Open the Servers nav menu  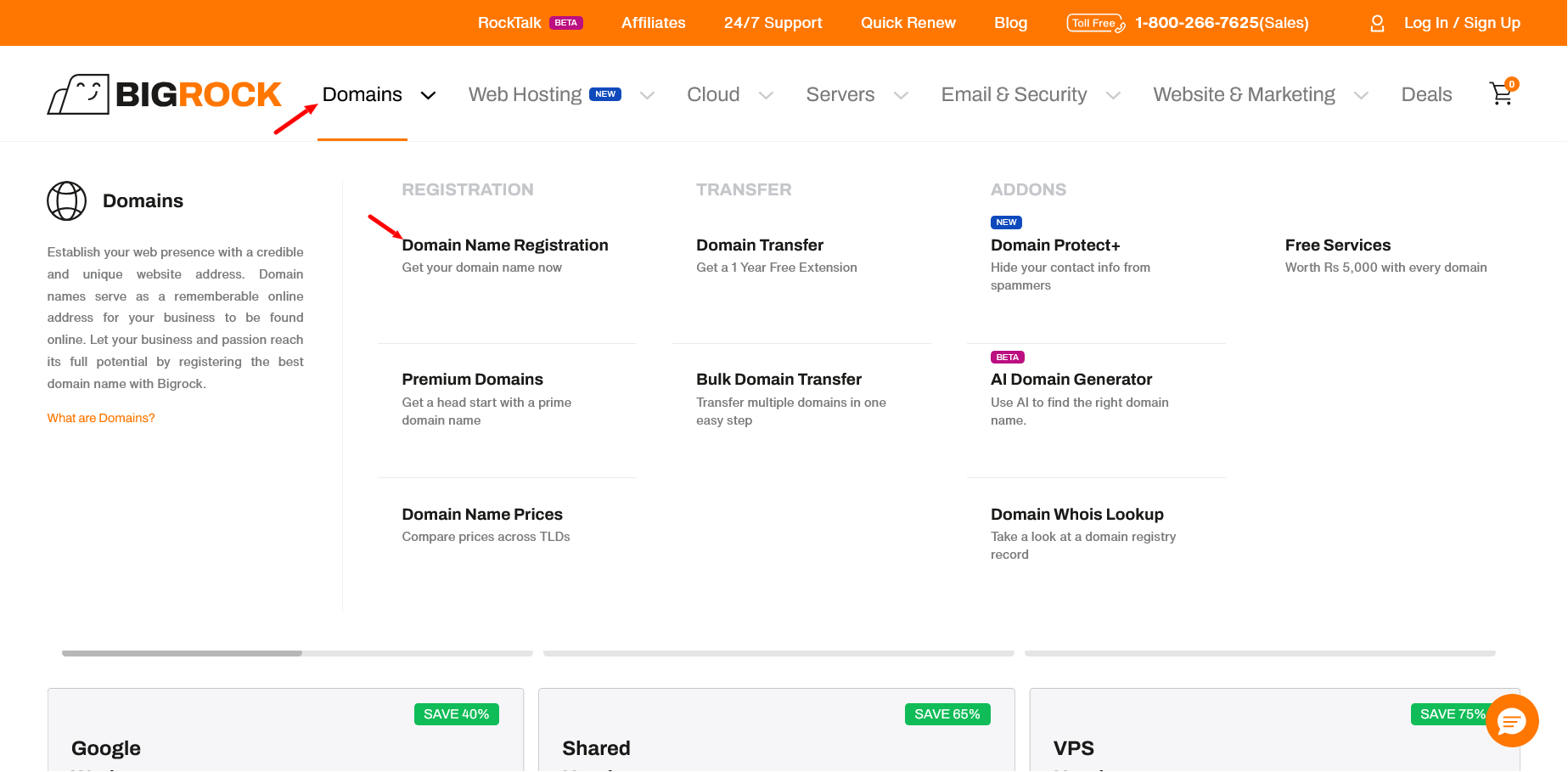[x=840, y=94]
